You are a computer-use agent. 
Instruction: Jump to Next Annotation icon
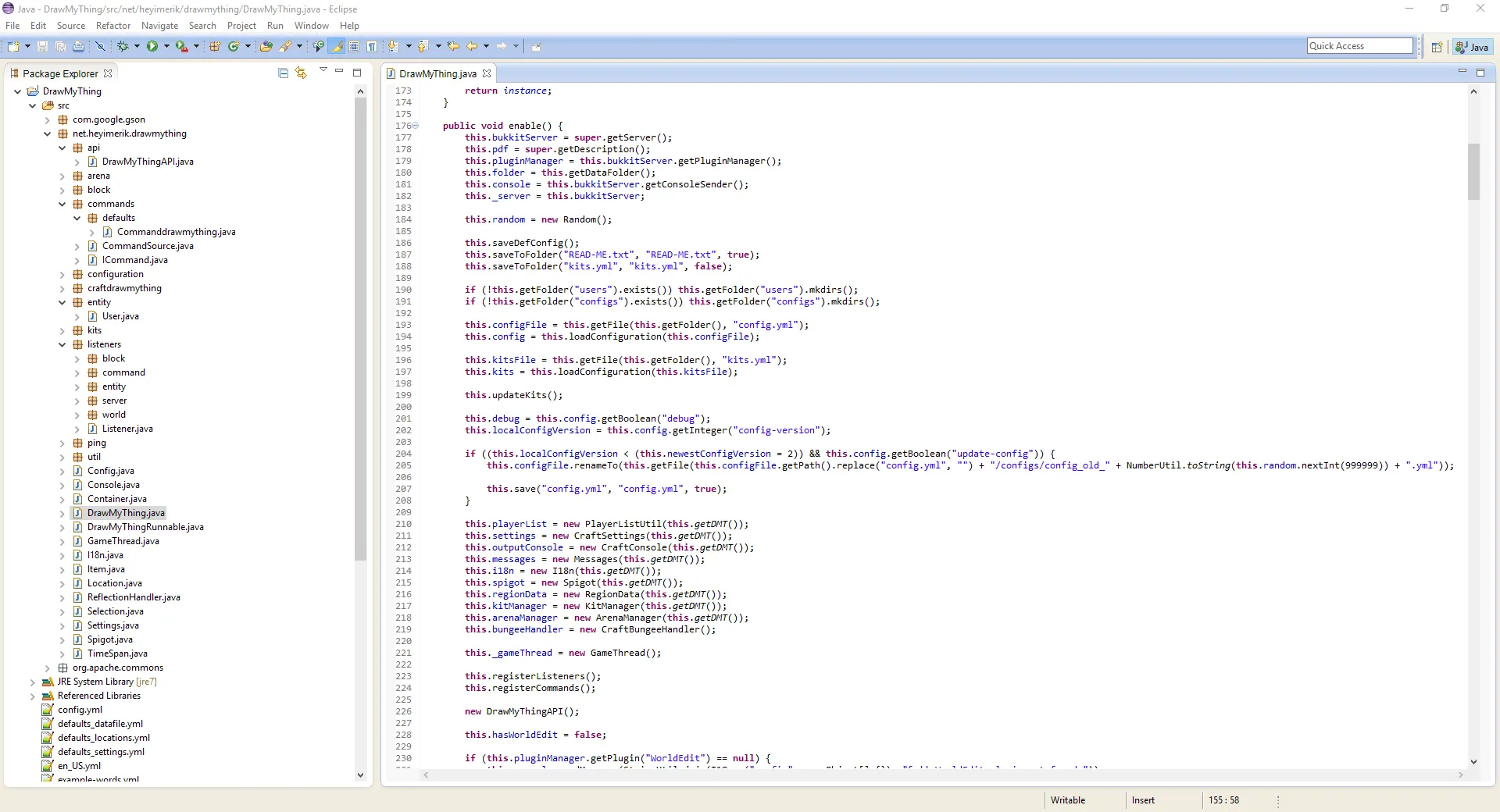[x=393, y=47]
